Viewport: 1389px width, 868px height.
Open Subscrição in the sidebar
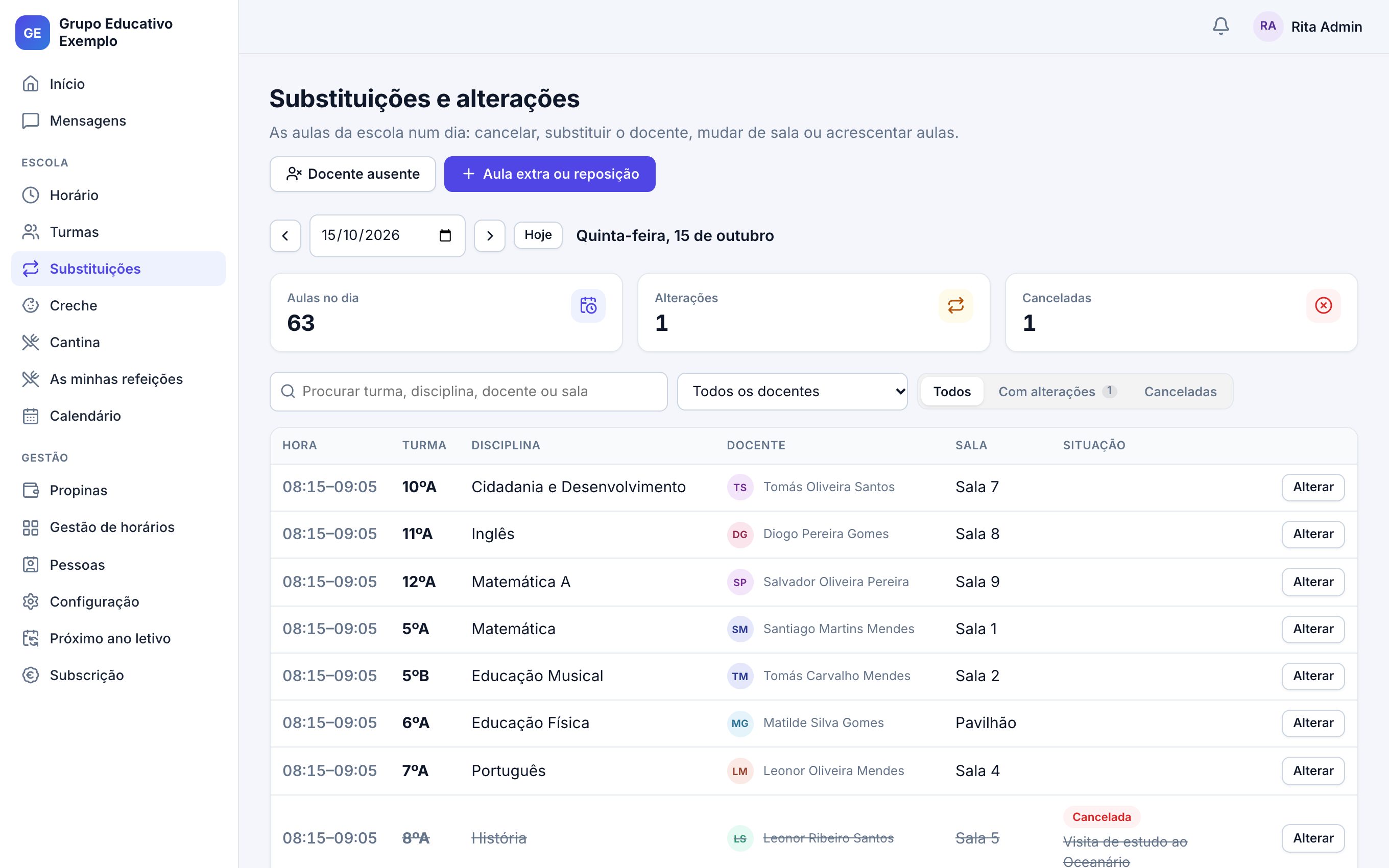pos(118,675)
